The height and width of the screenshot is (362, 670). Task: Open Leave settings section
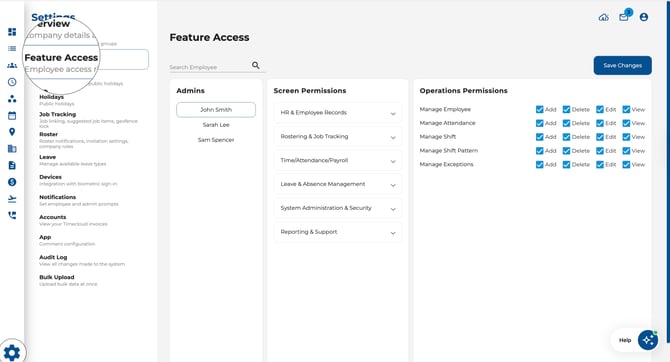tap(73, 160)
